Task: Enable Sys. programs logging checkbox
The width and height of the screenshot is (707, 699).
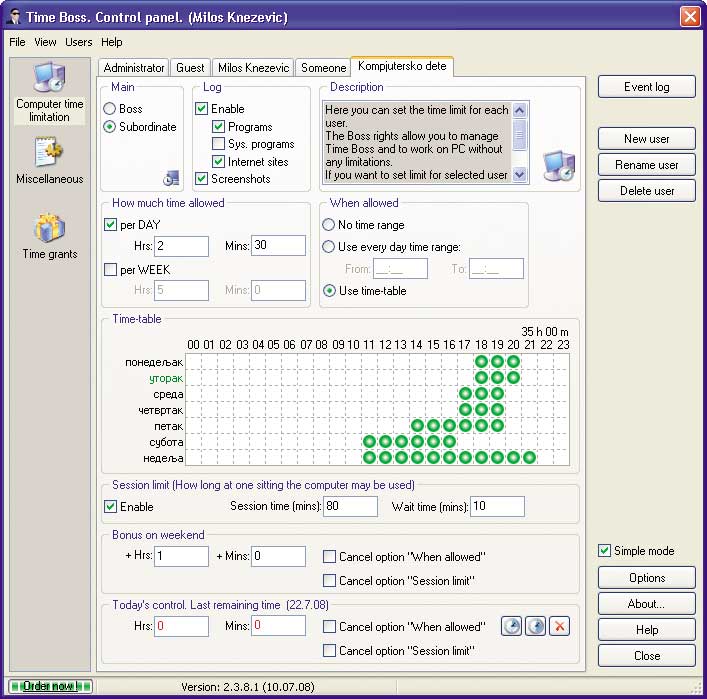Action: (x=218, y=144)
